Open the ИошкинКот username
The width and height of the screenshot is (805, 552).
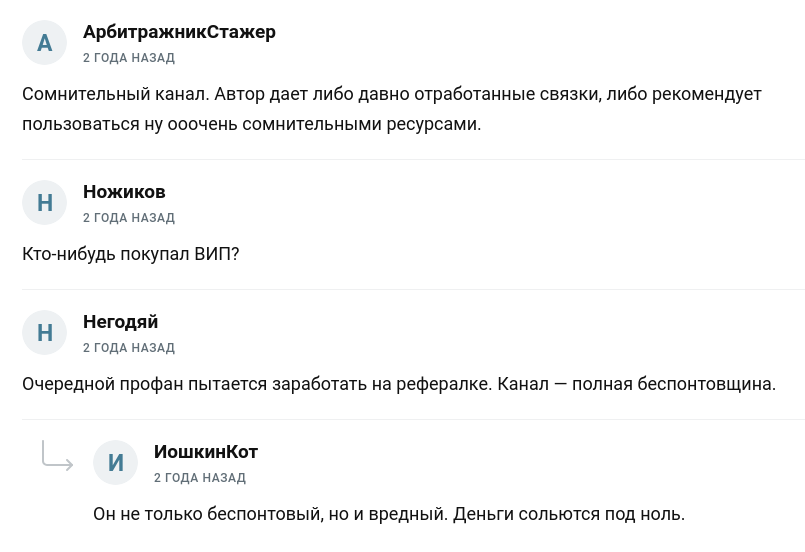coord(206,452)
